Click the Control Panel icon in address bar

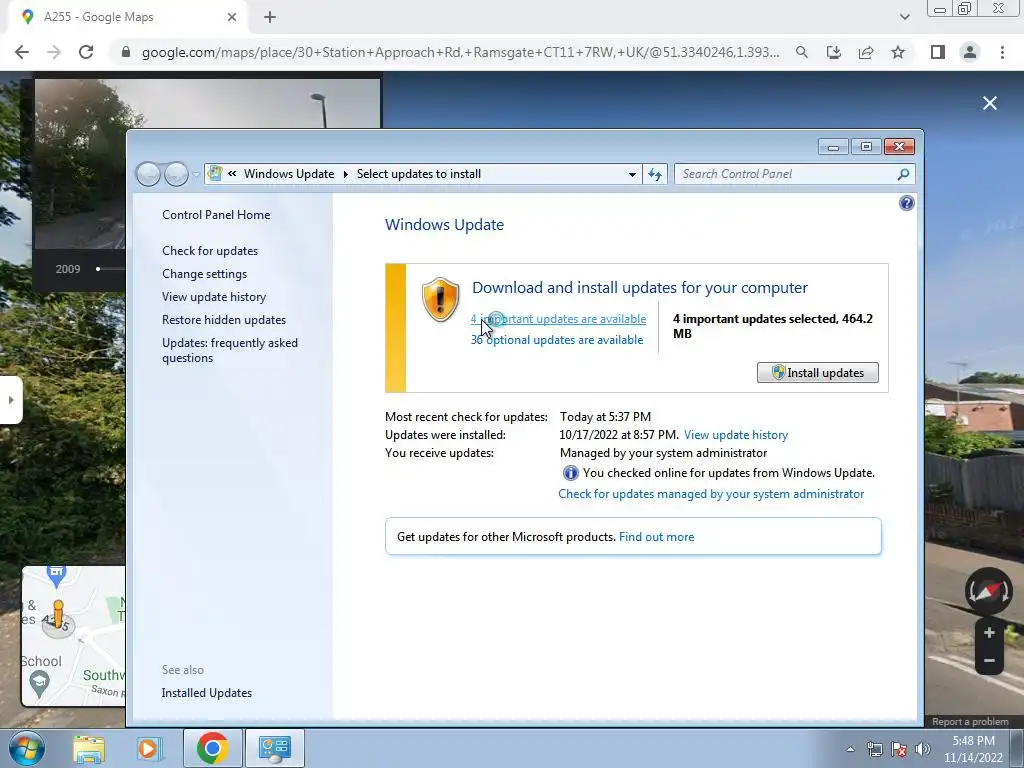coord(215,174)
